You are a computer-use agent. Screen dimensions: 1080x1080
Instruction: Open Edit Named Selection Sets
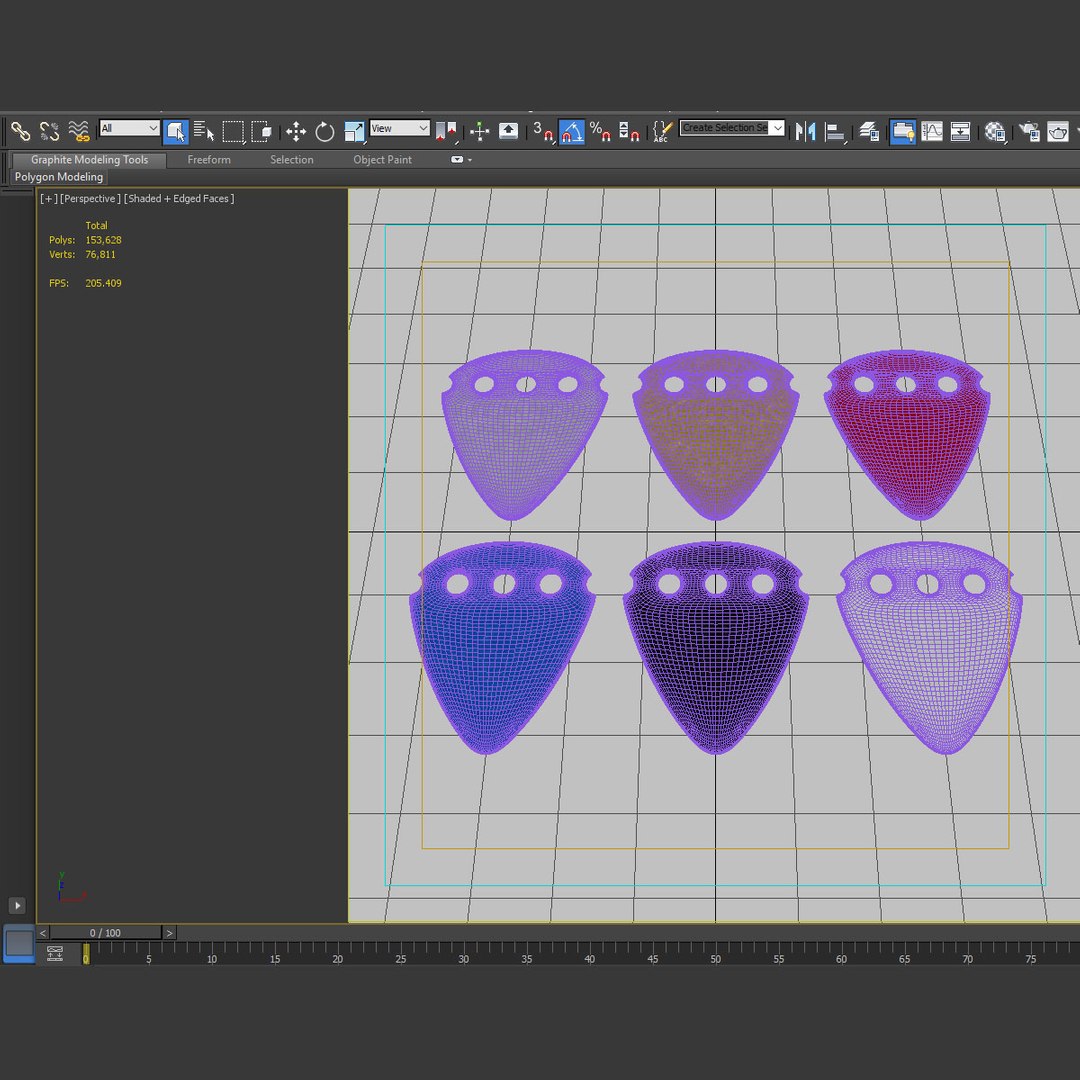click(x=663, y=131)
